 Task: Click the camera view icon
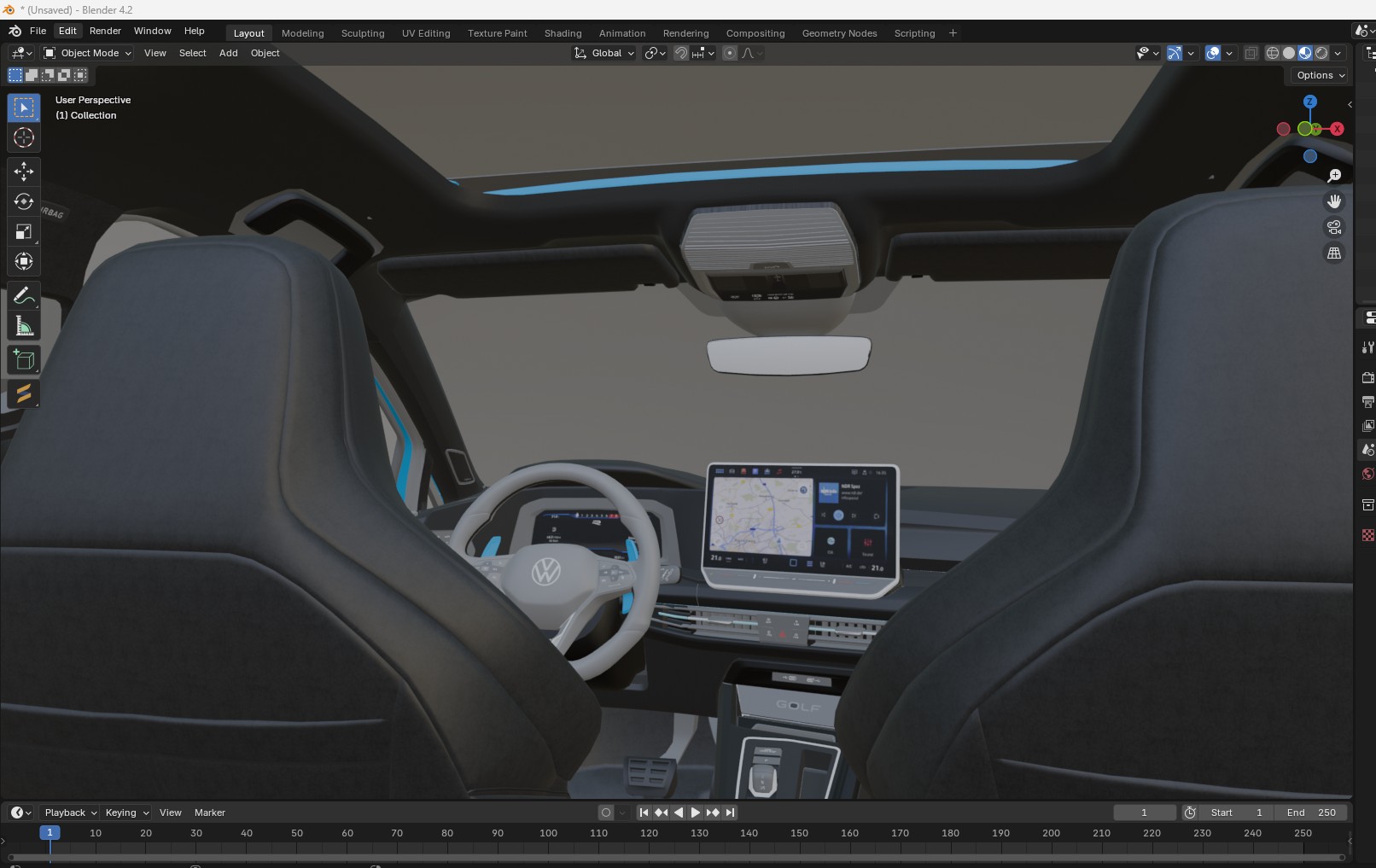(x=1333, y=227)
